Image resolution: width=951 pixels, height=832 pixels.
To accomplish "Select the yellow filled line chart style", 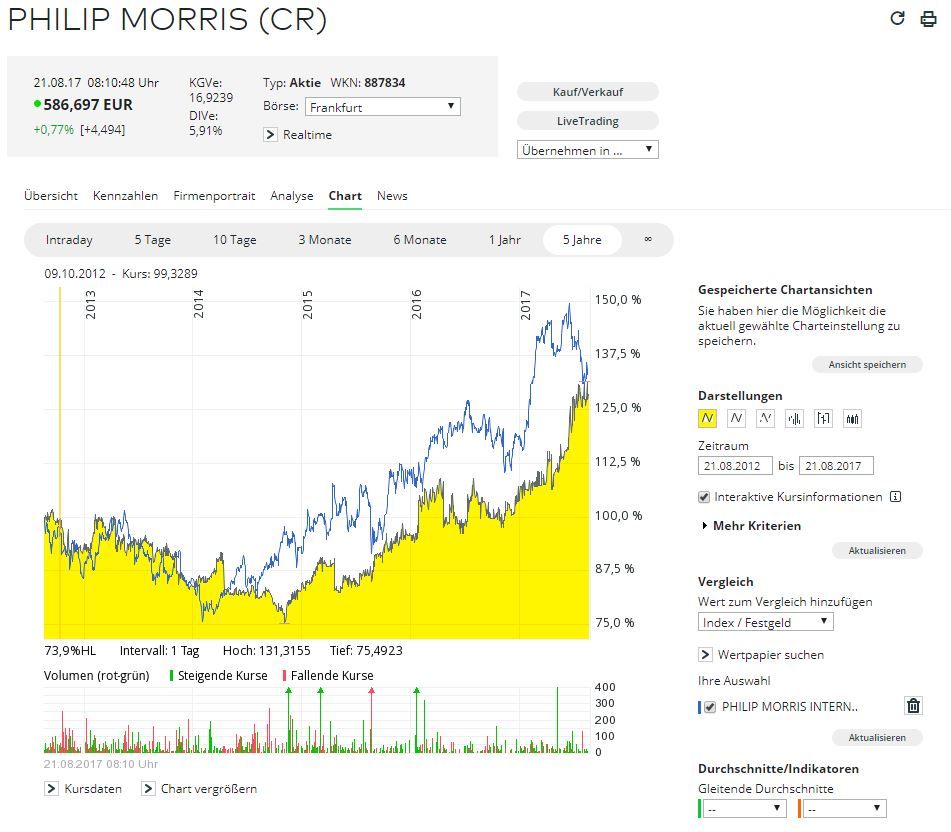I will coord(707,418).
